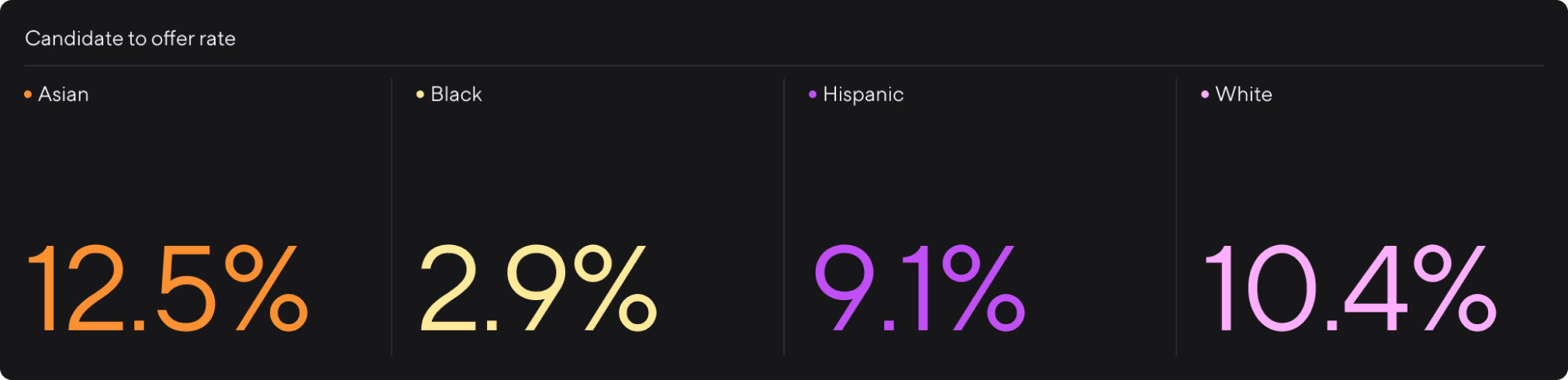This screenshot has height=380, width=1568.
Task: Click the pink dot beside White
Action: (1205, 95)
